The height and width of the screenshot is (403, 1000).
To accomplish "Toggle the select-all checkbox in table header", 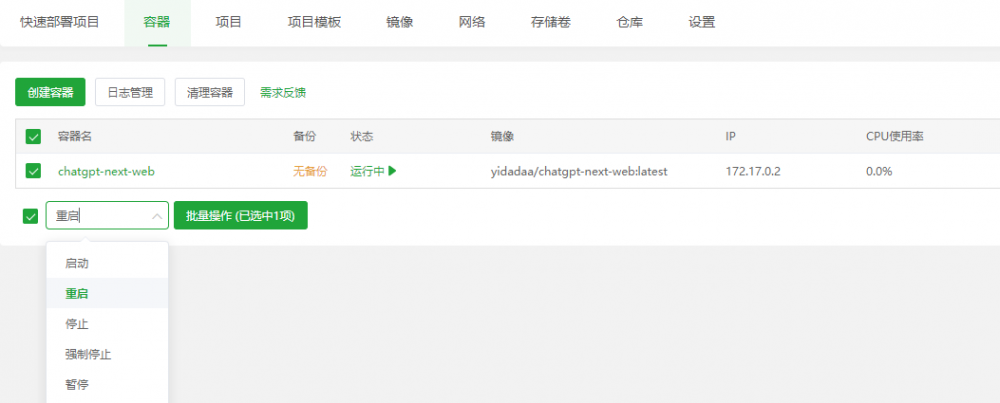I will pos(33,136).
